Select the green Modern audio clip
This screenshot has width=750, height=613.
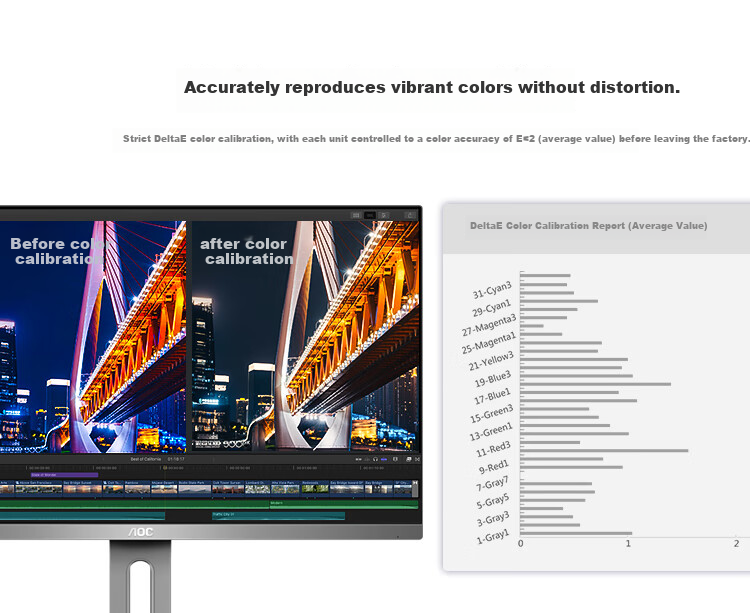(x=344, y=505)
